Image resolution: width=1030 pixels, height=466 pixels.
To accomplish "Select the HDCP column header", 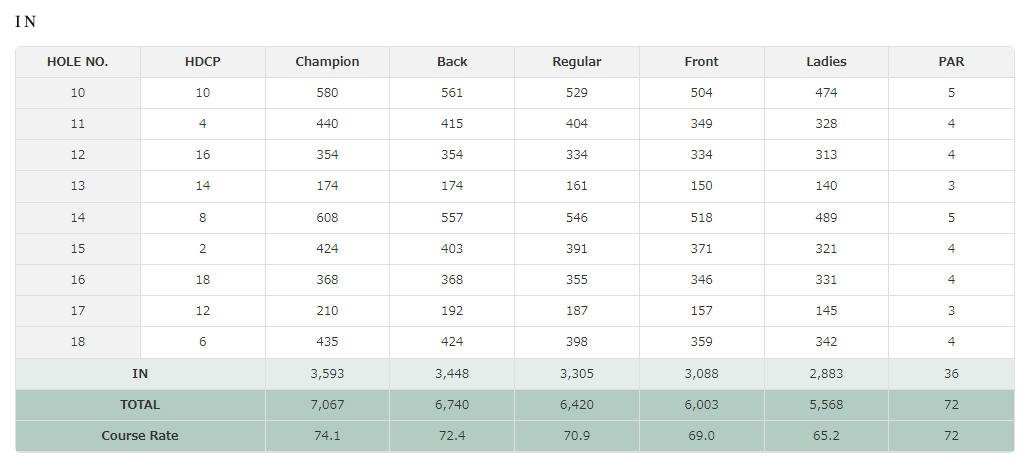I will [203, 62].
